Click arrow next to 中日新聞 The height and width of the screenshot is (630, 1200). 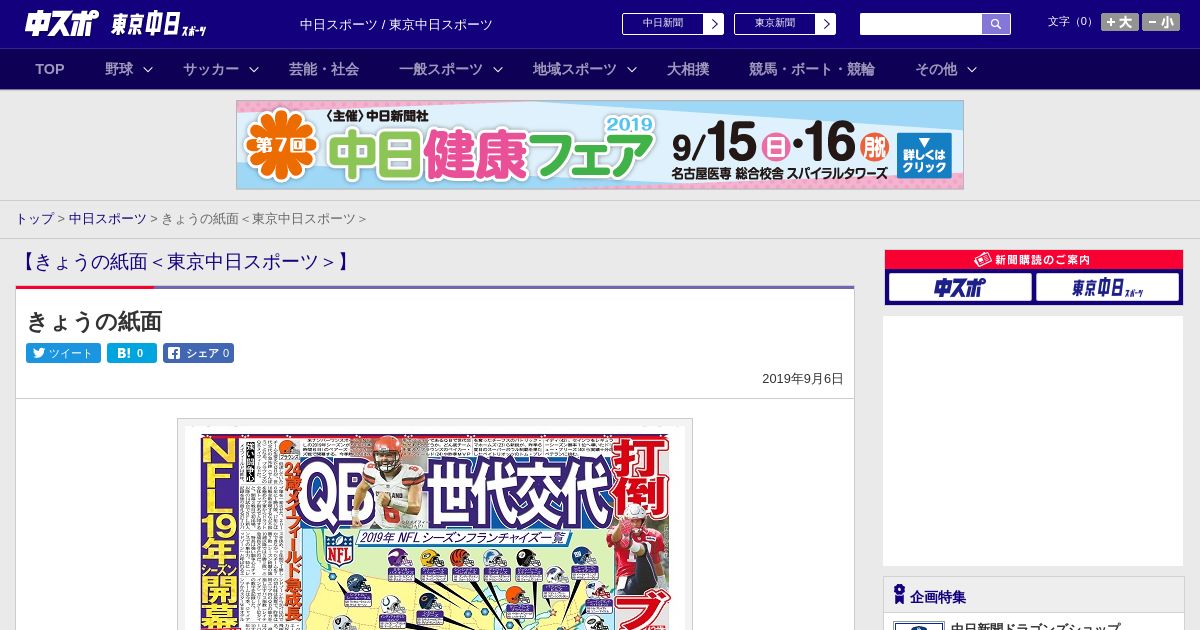pos(714,24)
